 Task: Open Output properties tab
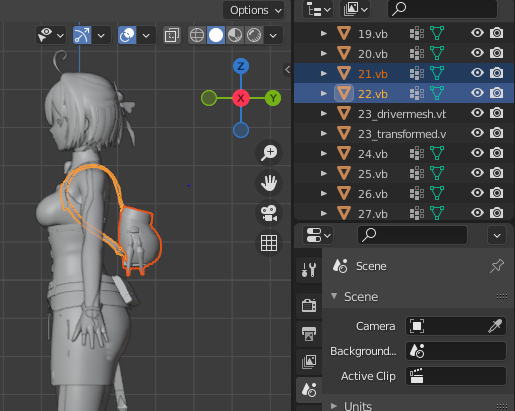(x=309, y=334)
